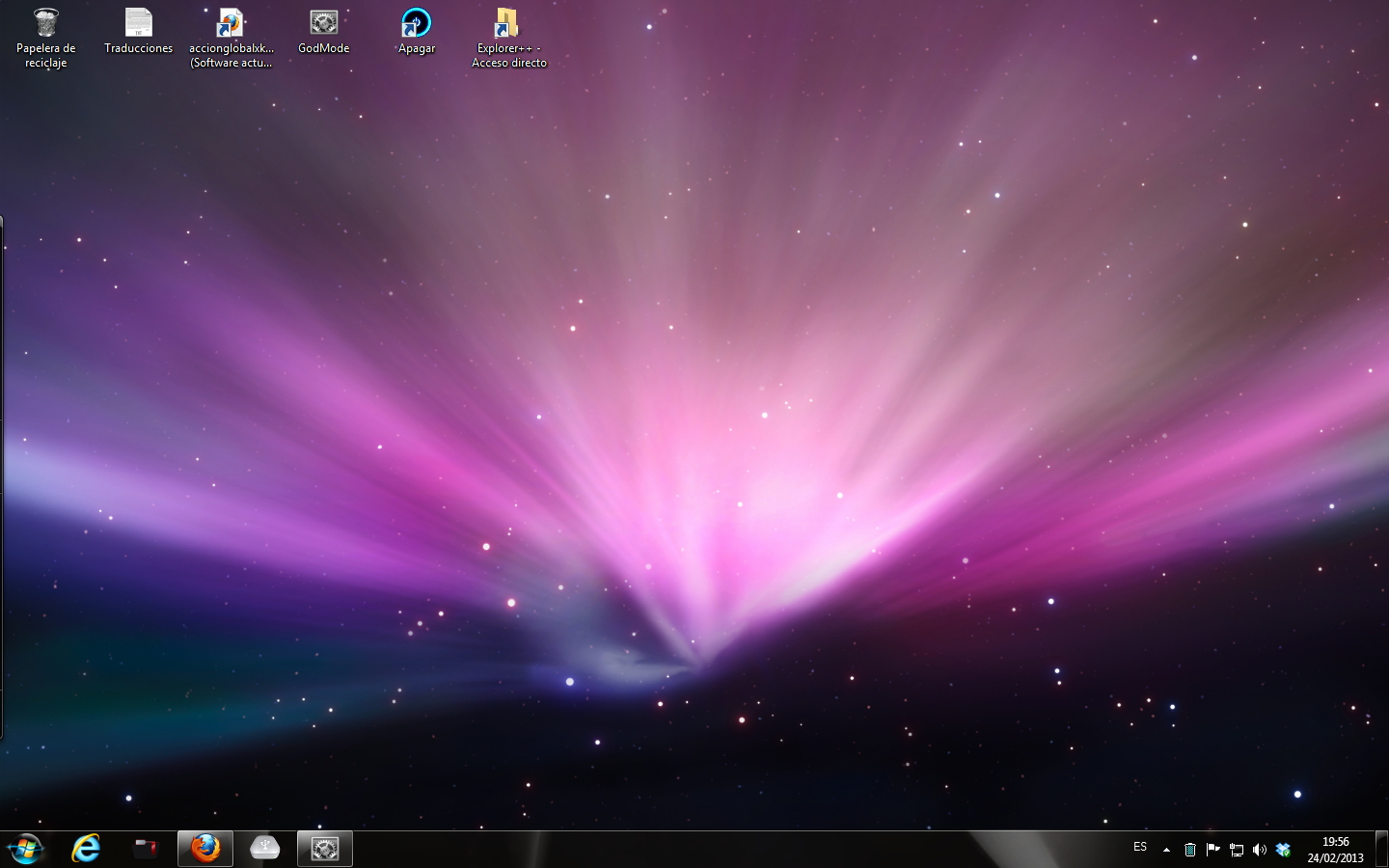Open the USB drive tool on the taskbar
Image resolution: width=1389 pixels, height=868 pixels.
tap(264, 849)
